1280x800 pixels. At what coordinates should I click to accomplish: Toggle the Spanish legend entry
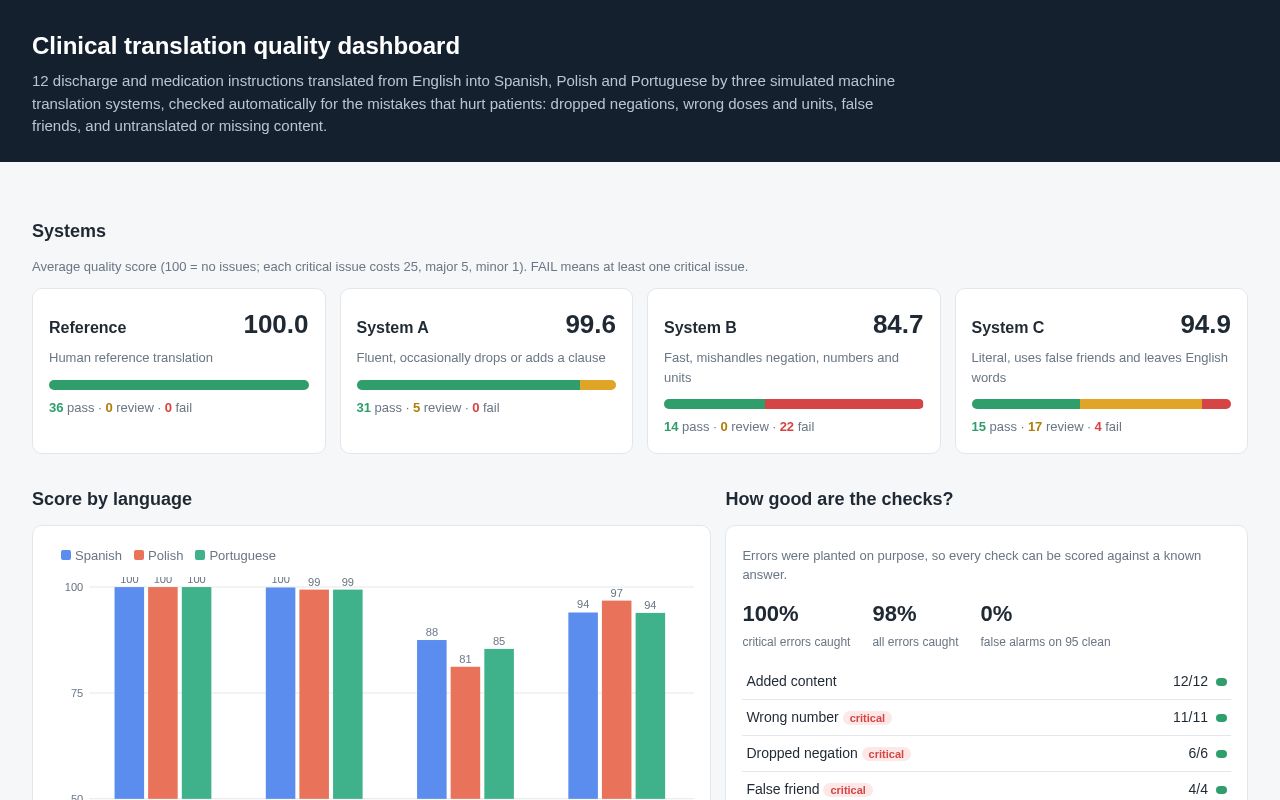pyautogui.click(x=91, y=555)
